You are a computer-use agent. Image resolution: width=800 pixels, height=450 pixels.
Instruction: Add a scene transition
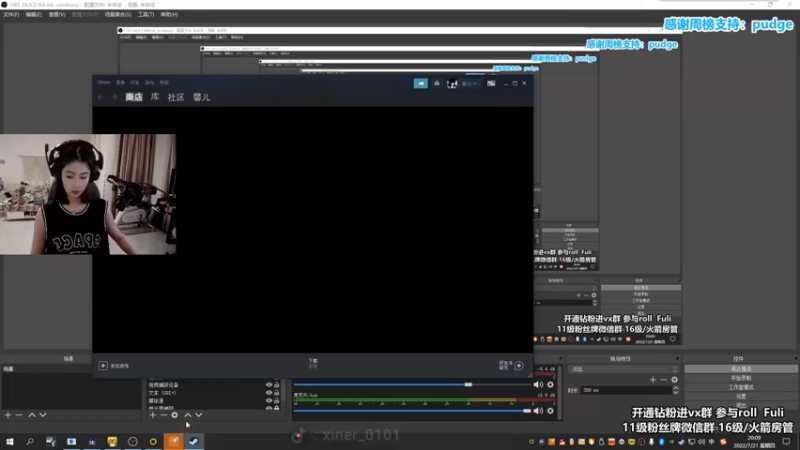653,380
